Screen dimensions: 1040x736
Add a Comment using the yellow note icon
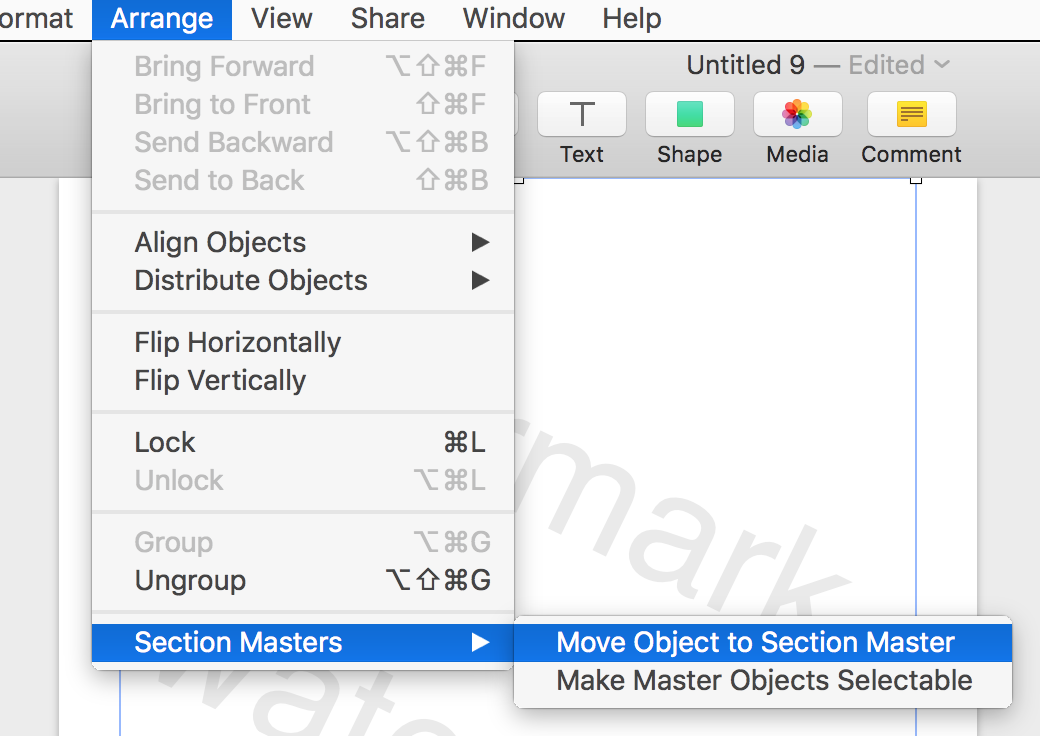[911, 115]
